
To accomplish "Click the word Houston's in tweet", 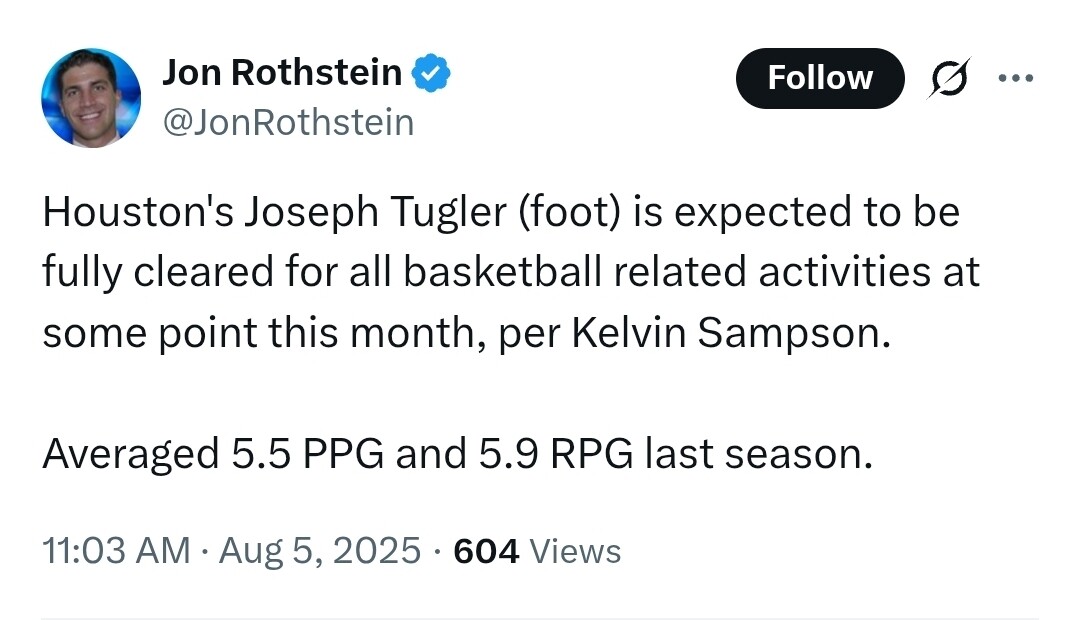I will point(138,212).
